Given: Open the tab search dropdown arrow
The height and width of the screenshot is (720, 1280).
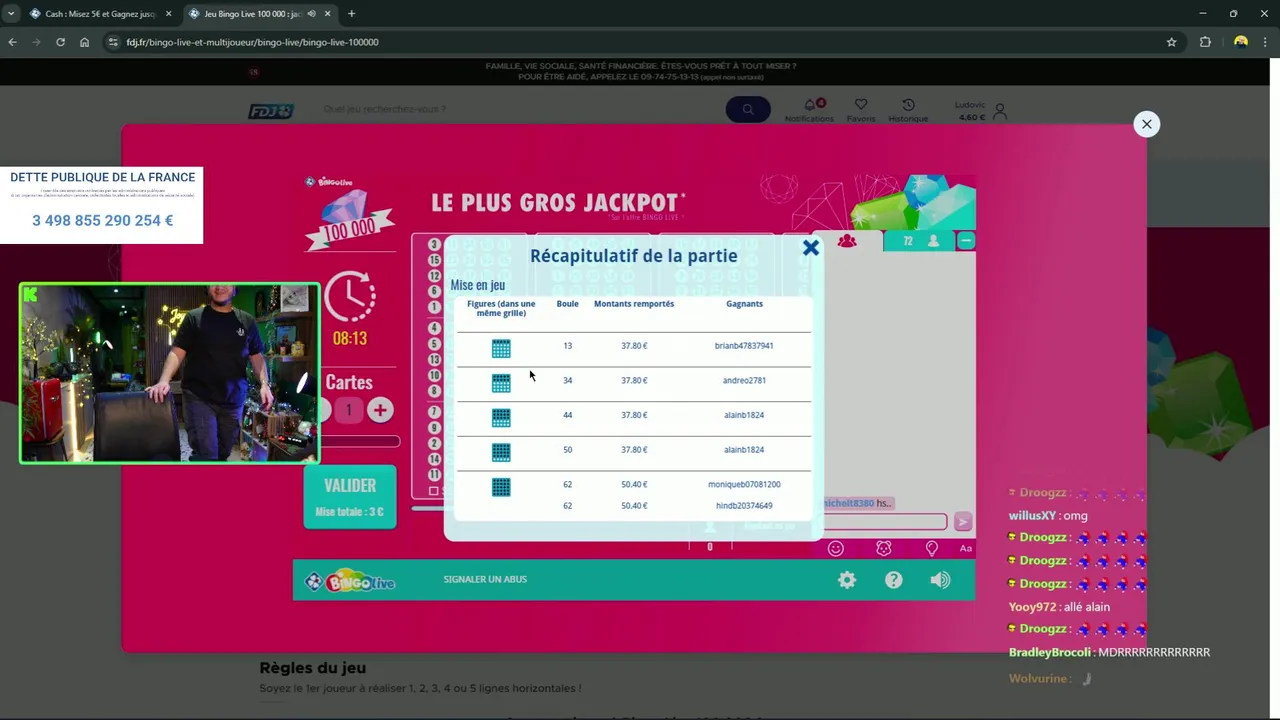Looking at the screenshot, I should tap(10, 14).
